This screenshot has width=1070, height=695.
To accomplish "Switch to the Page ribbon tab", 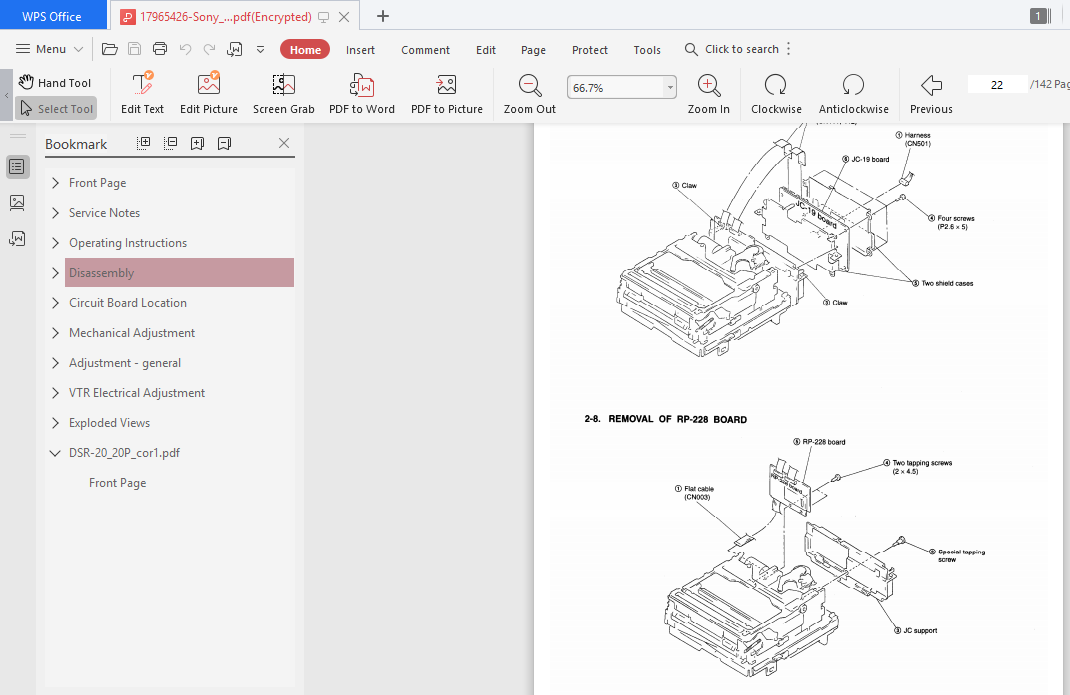I will point(533,50).
